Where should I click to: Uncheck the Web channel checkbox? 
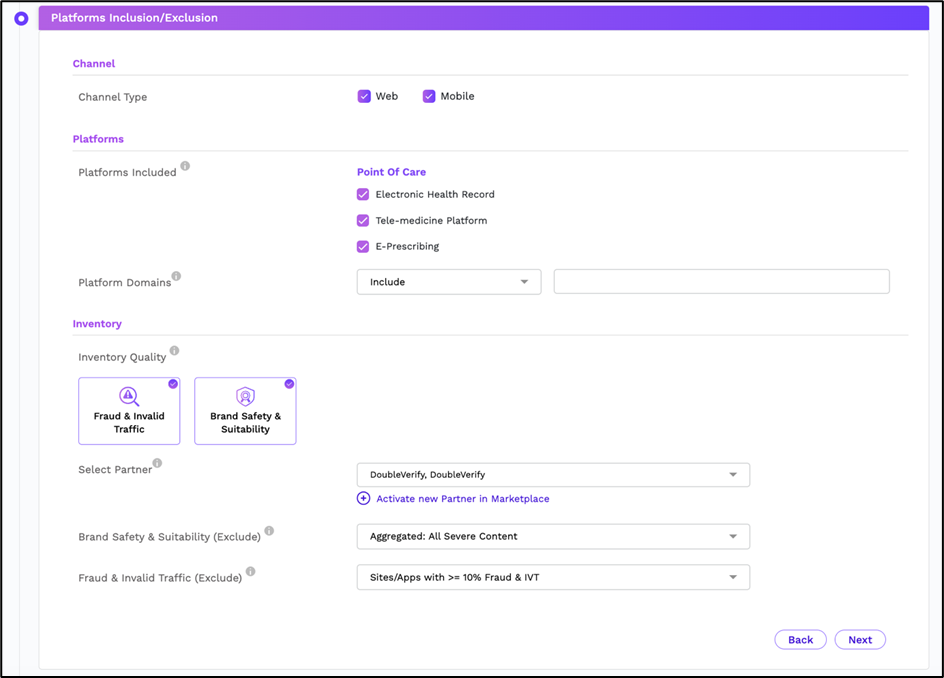[x=366, y=96]
